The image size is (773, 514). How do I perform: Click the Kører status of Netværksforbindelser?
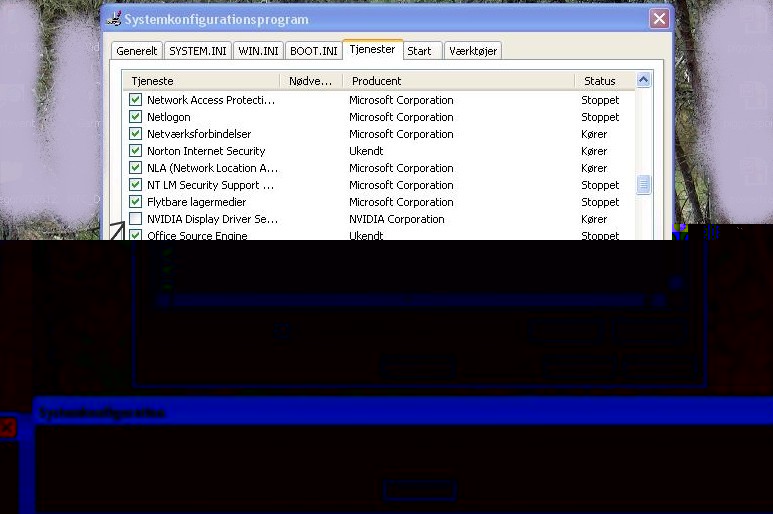click(x=594, y=134)
